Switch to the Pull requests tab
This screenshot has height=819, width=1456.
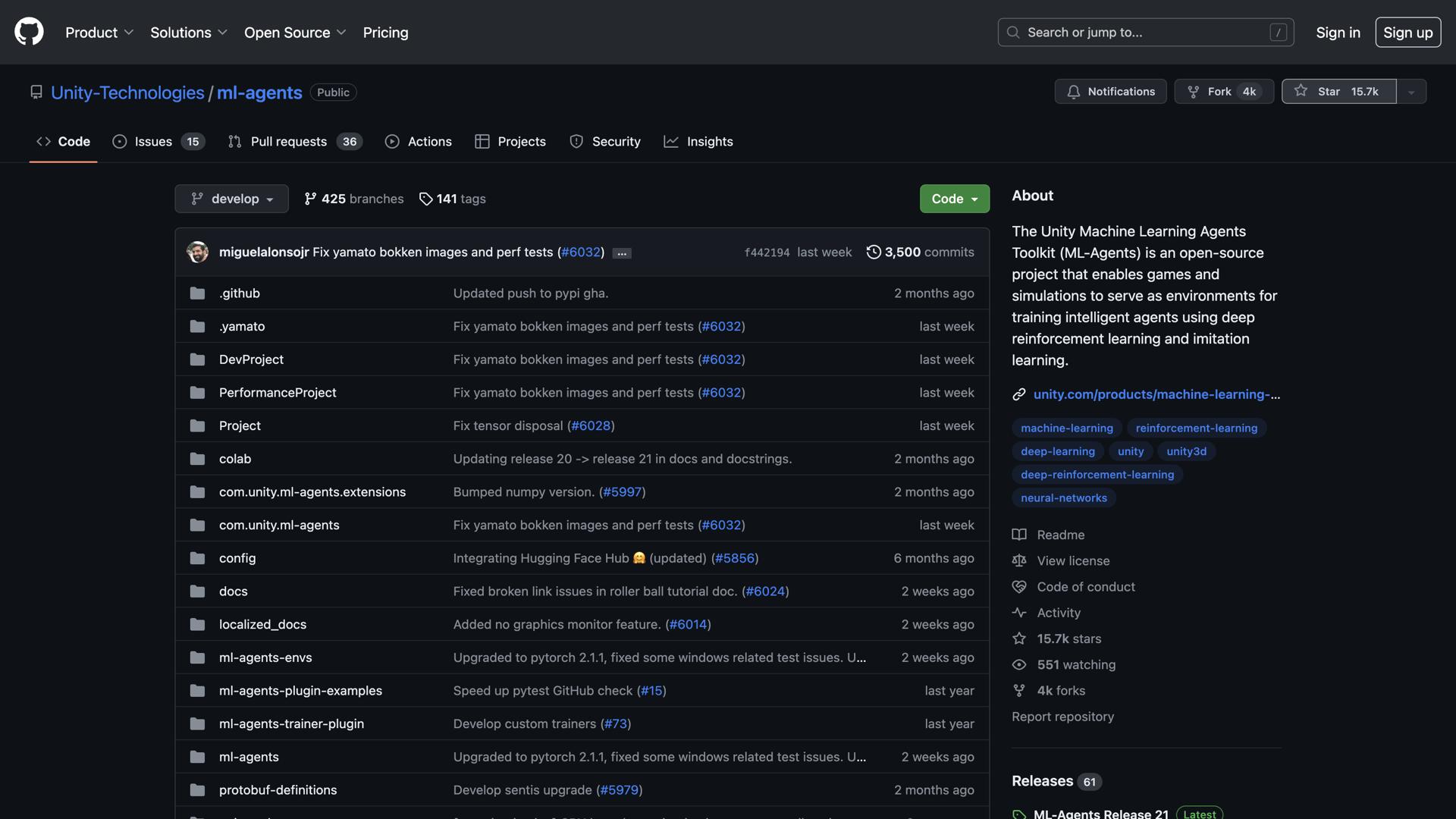[288, 142]
